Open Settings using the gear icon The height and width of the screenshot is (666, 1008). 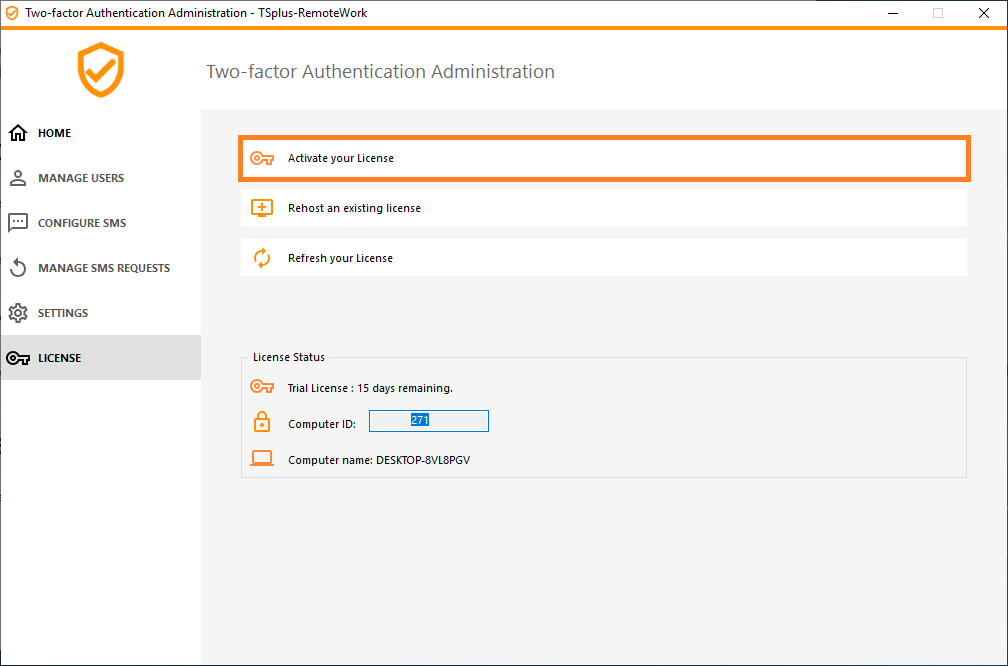(17, 312)
